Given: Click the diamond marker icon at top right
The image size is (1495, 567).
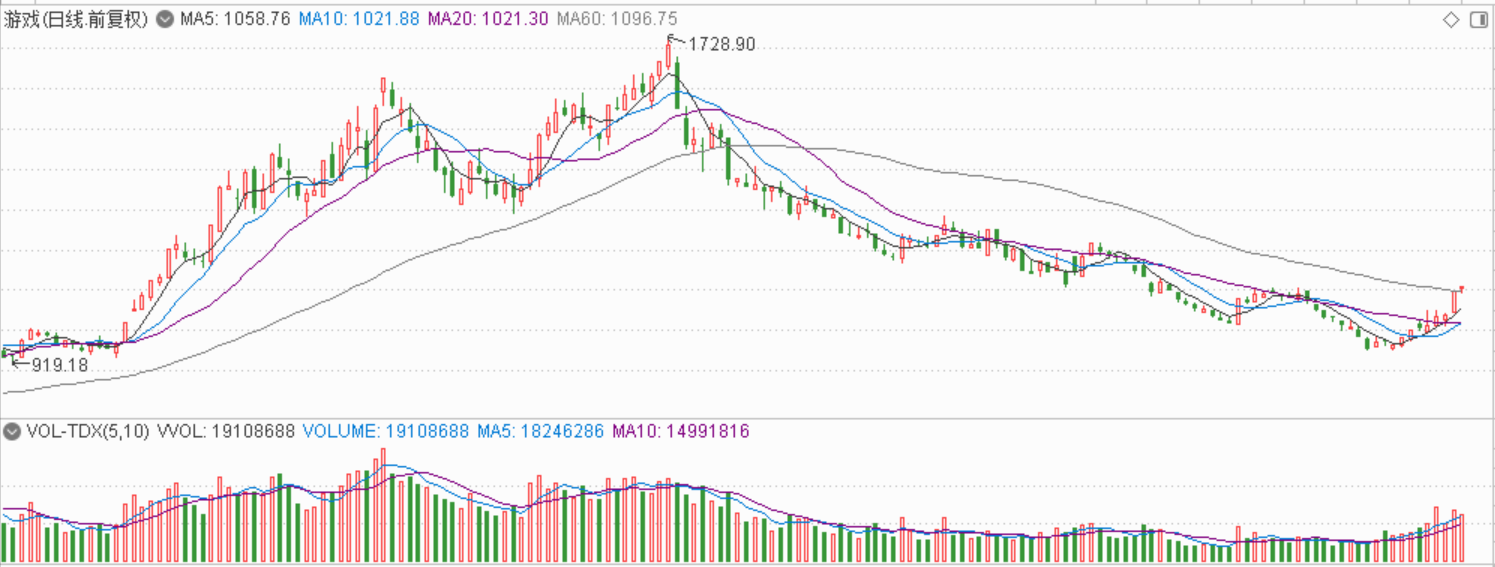Looking at the screenshot, I should 1451,20.
